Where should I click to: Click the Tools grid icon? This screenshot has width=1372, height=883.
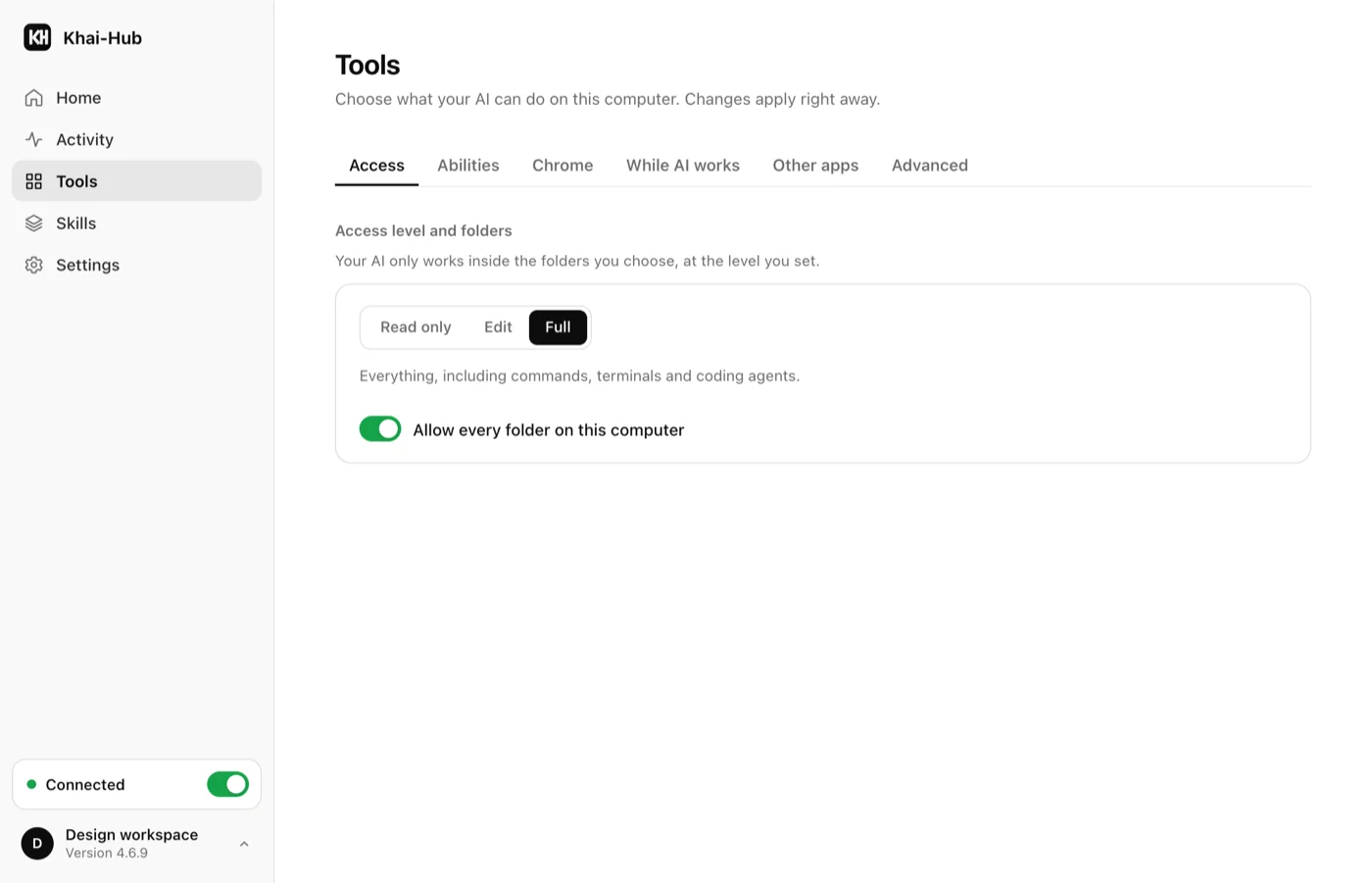pyautogui.click(x=34, y=181)
